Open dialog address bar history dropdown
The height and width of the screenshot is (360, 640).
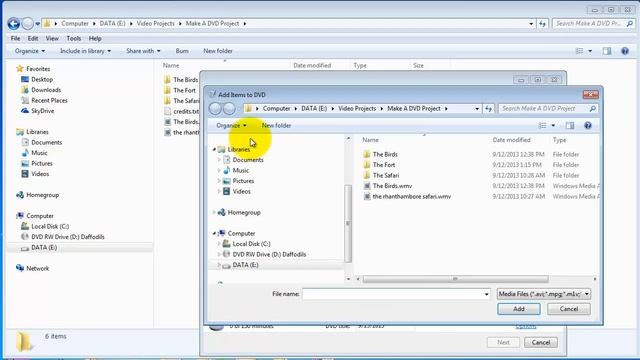tap(477, 109)
